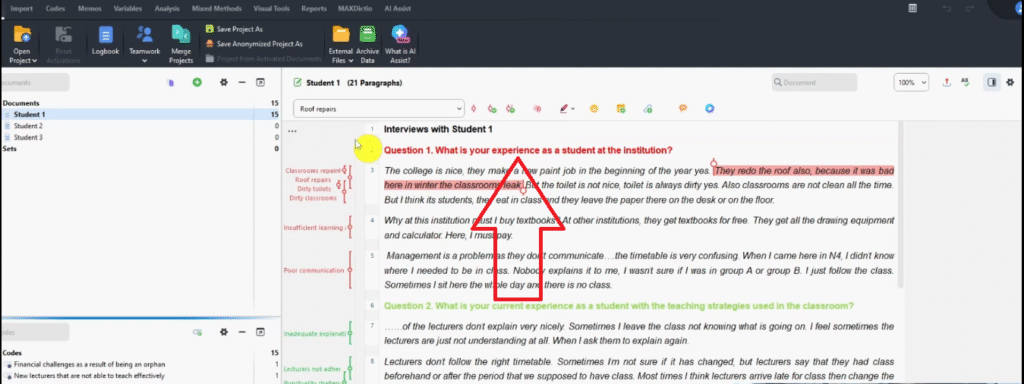Select Student 2 document in tree

point(28,126)
